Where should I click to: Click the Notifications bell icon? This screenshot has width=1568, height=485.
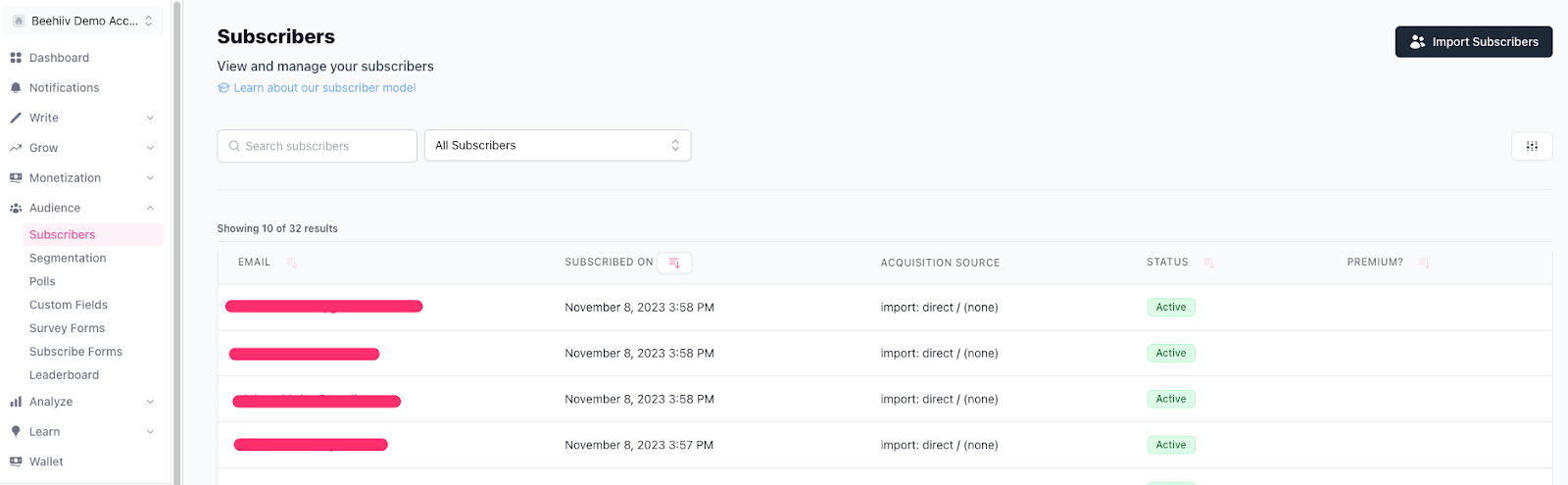[16, 88]
